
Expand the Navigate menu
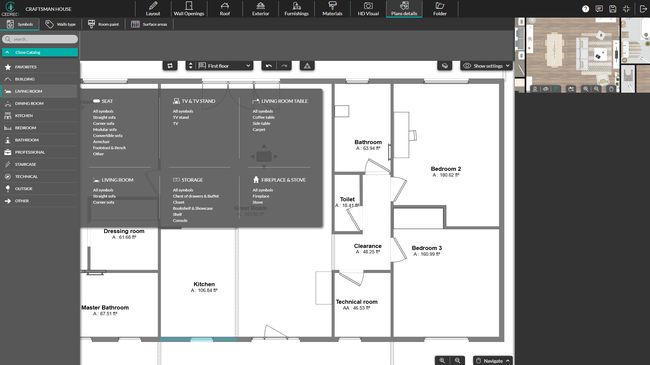492,360
